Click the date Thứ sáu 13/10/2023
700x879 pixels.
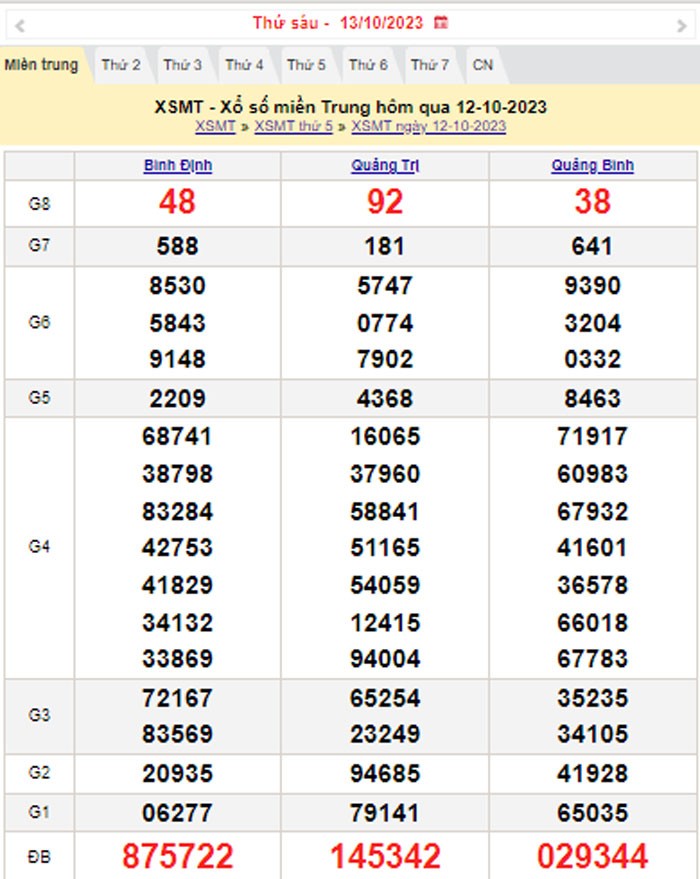337,22
